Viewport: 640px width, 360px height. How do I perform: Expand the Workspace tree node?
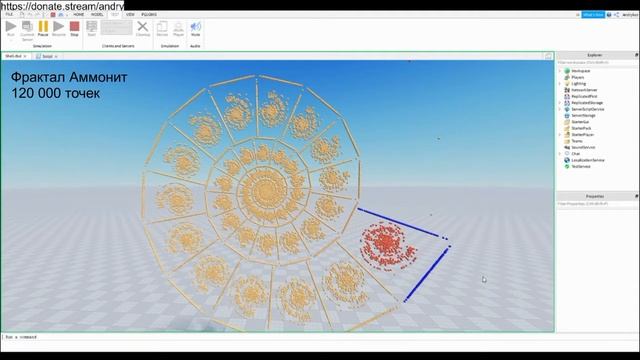560,71
